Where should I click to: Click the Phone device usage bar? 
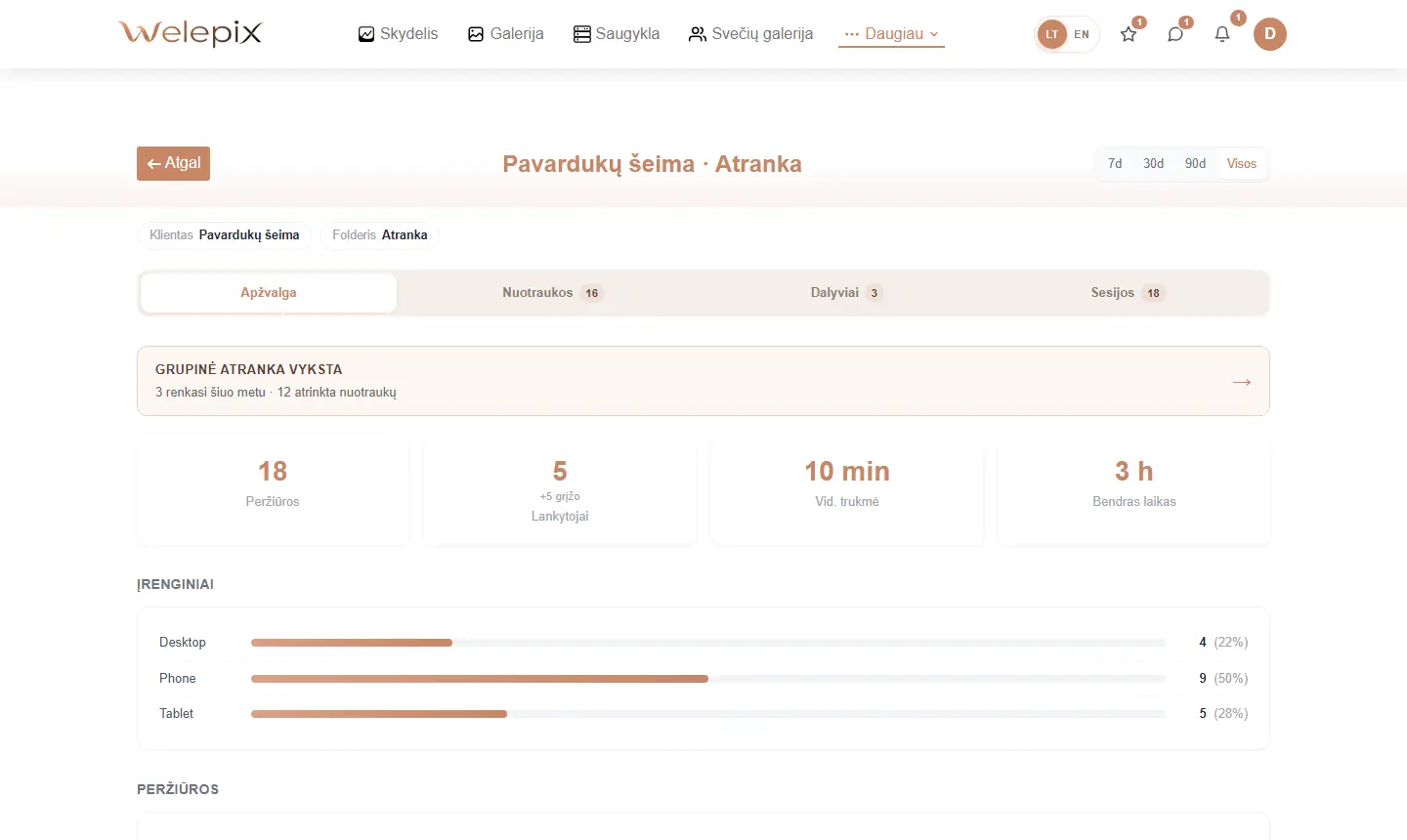click(708, 679)
